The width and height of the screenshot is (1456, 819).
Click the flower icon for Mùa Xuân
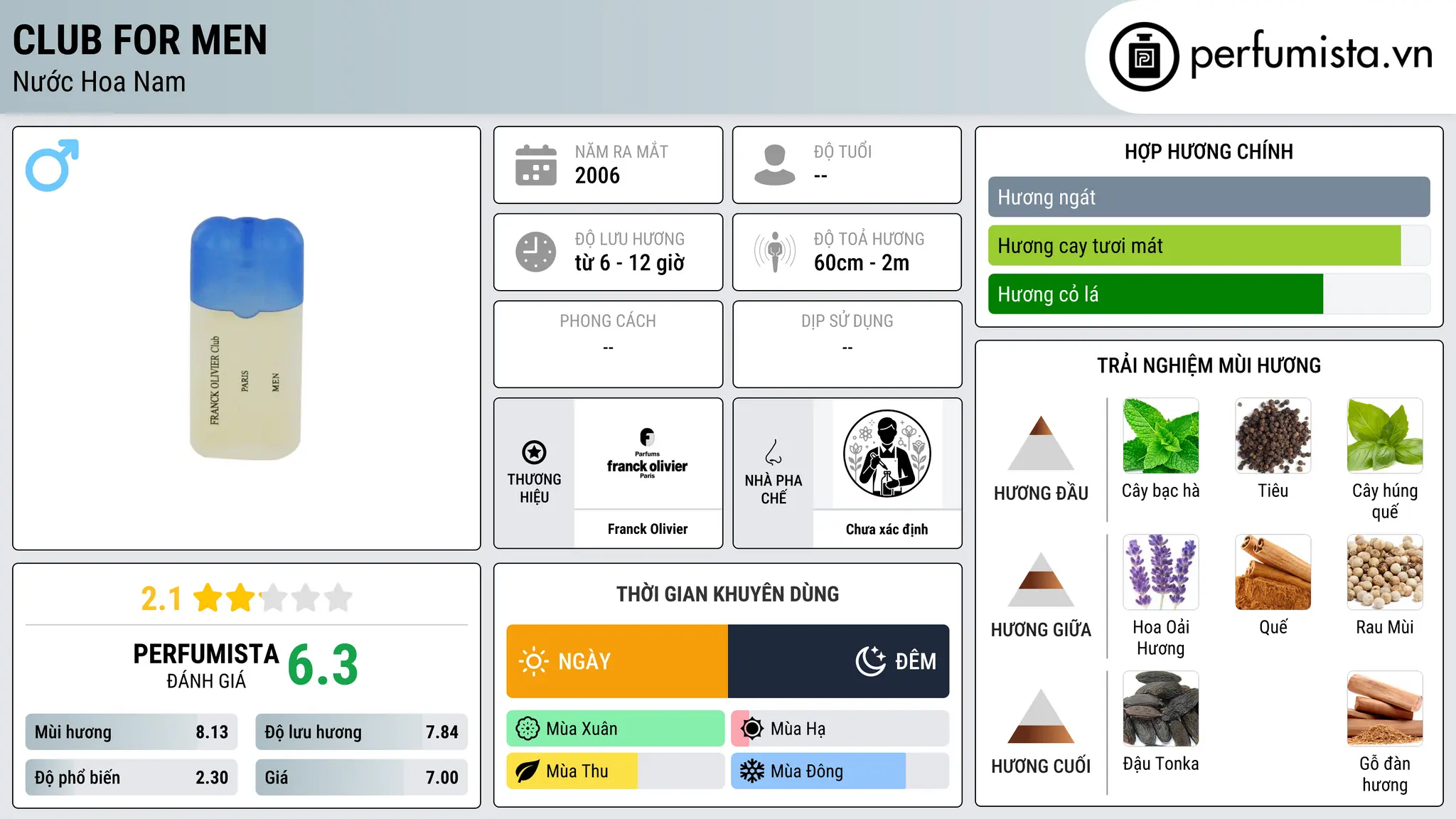click(x=528, y=729)
